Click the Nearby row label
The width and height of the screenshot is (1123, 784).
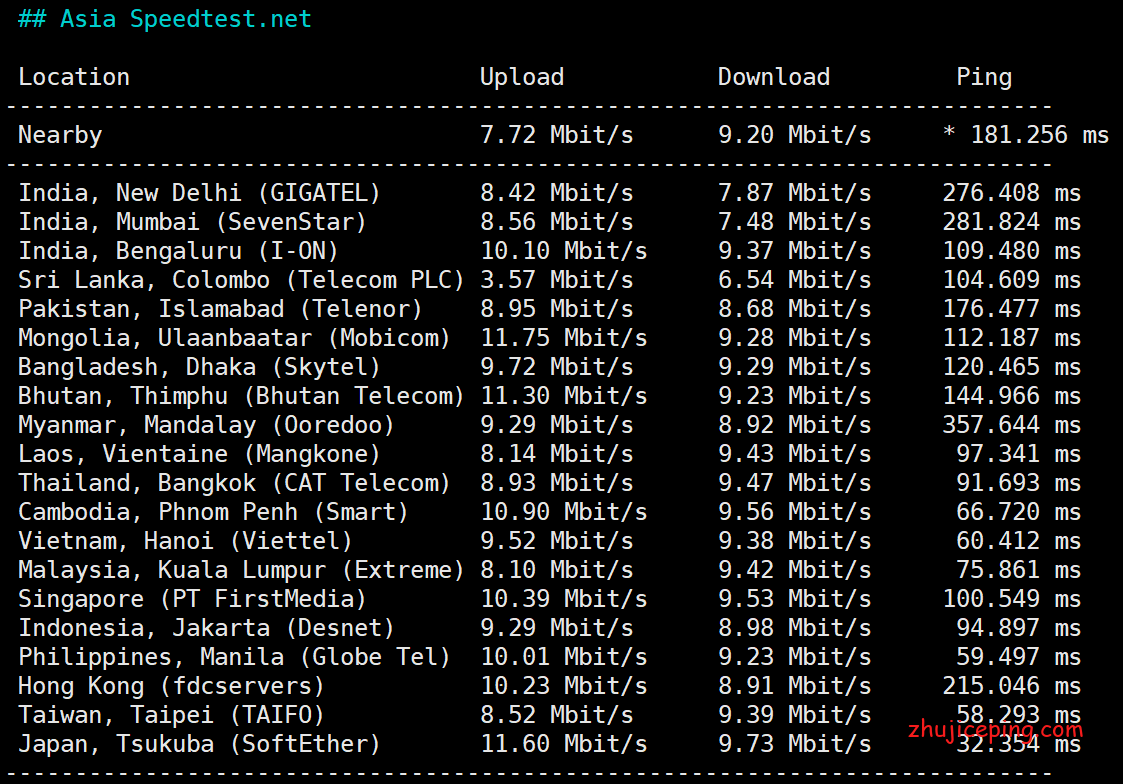tap(60, 135)
